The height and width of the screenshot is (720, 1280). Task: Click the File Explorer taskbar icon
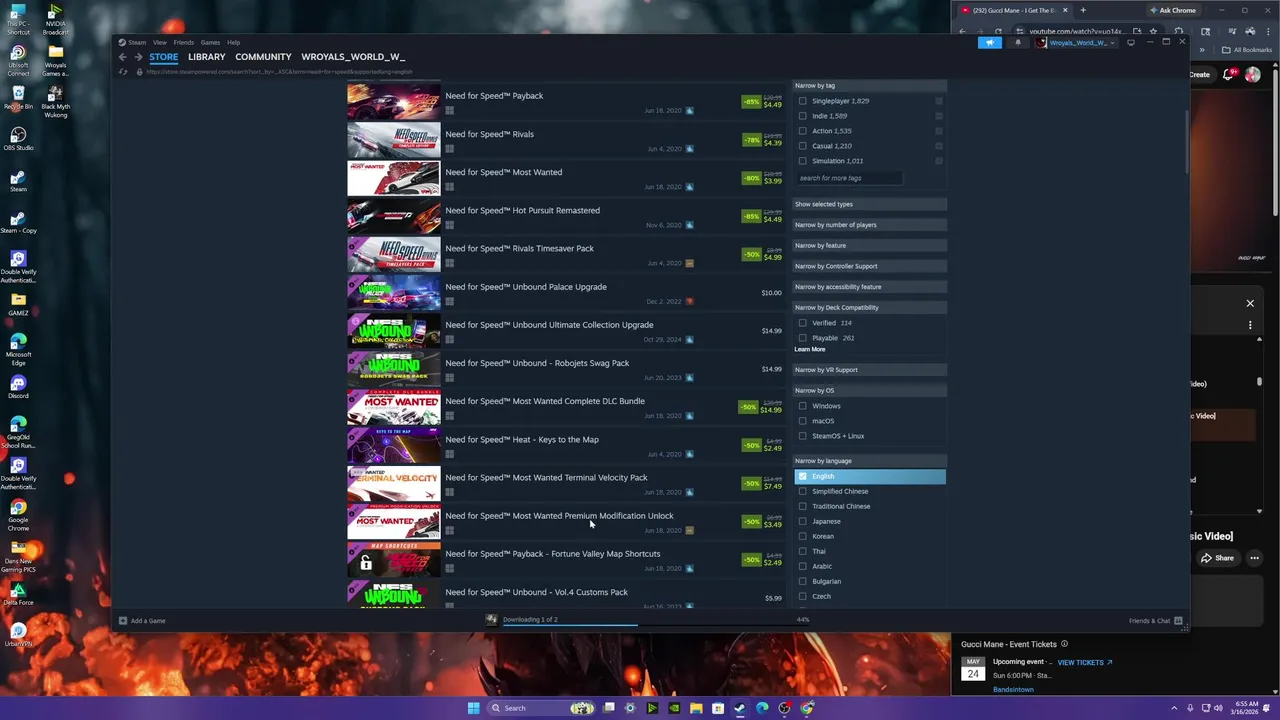coord(696,708)
